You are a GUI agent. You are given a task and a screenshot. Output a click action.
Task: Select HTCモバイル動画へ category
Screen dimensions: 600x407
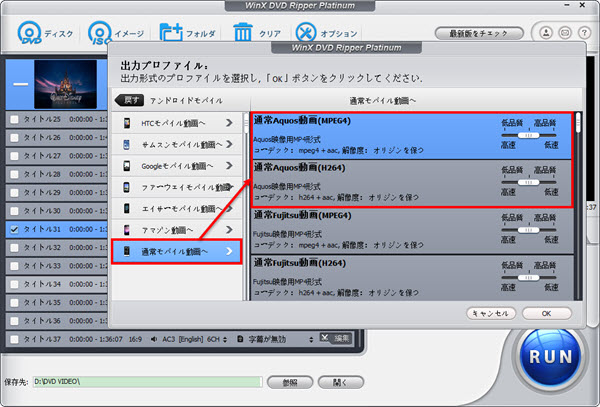pyautogui.click(x=177, y=123)
